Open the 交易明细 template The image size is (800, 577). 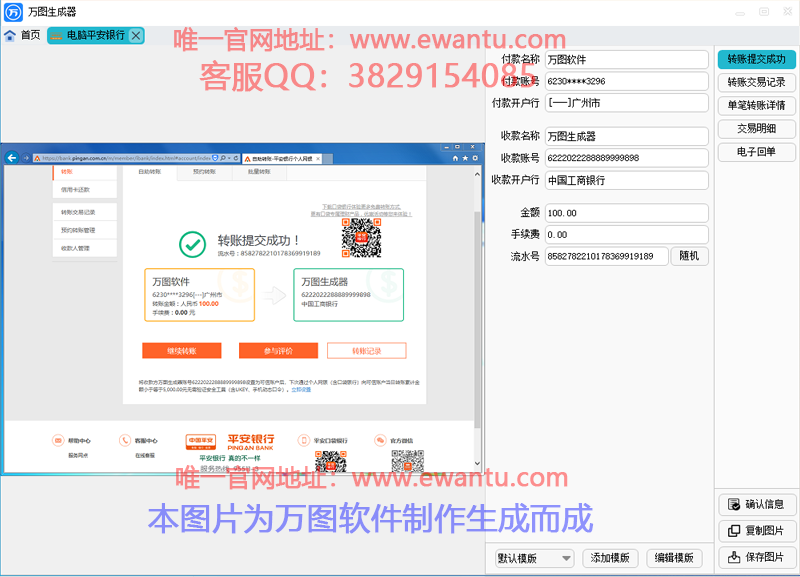[x=756, y=129]
